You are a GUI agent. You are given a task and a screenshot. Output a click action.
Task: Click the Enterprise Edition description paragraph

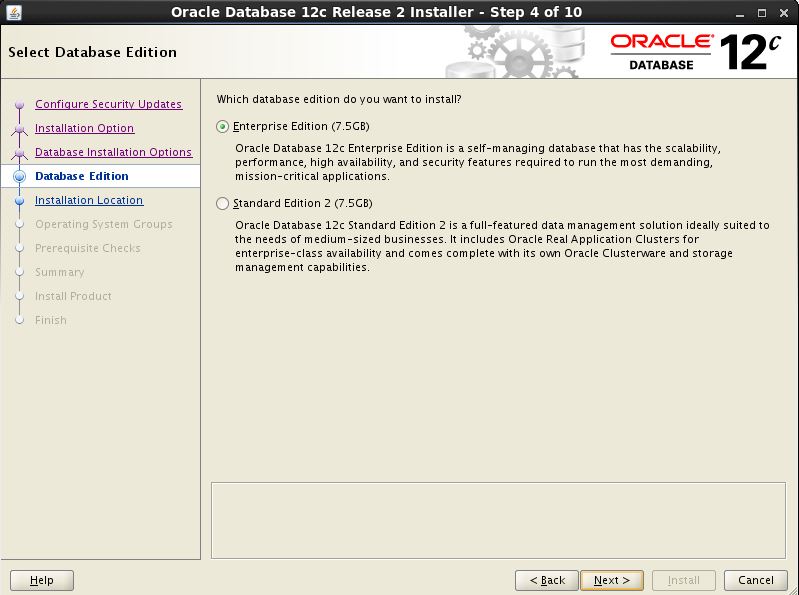click(x=477, y=163)
